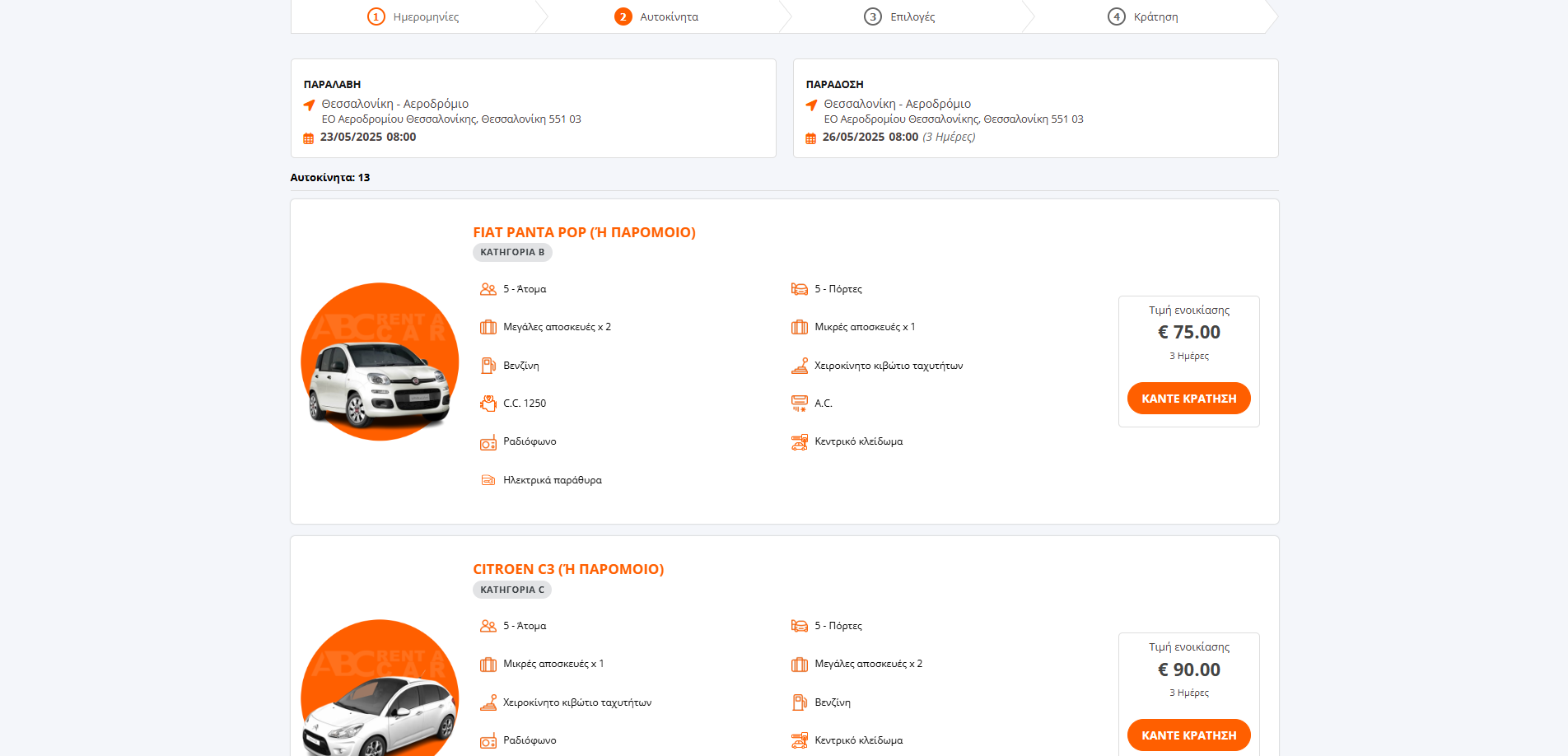Go to step 1 Ημερομηνίες tab
The height and width of the screenshot is (756, 1568).
coord(413,16)
